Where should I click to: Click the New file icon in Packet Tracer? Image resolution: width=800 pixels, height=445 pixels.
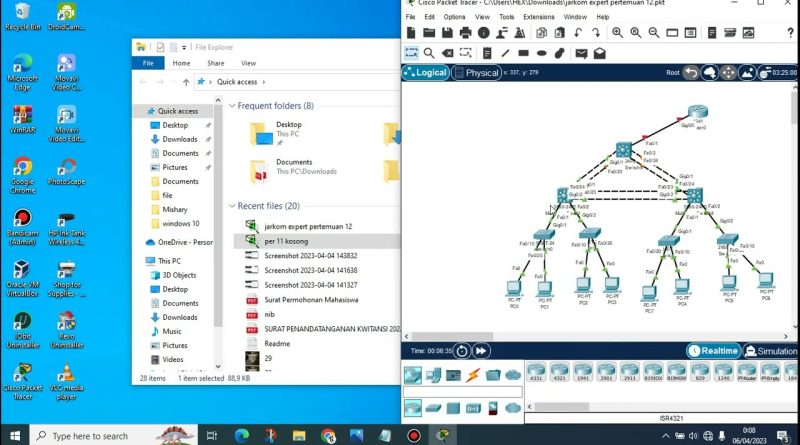(411, 33)
